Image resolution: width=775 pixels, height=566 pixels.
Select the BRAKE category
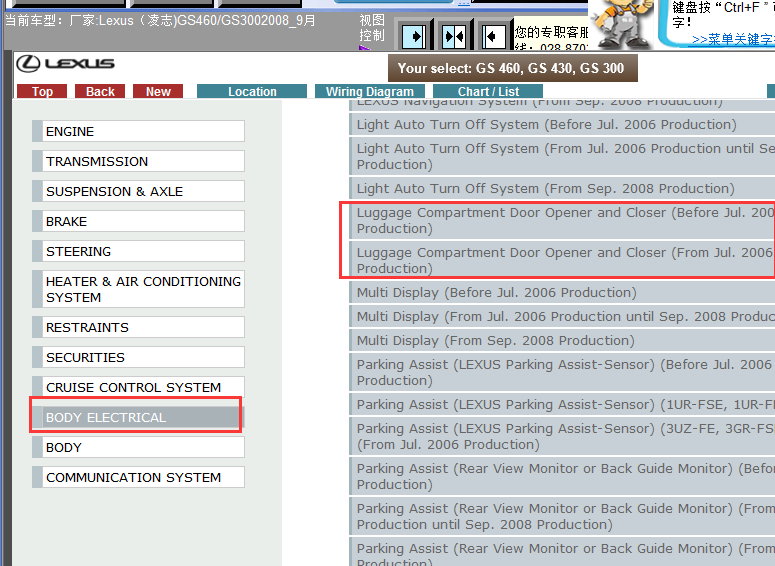click(138, 221)
